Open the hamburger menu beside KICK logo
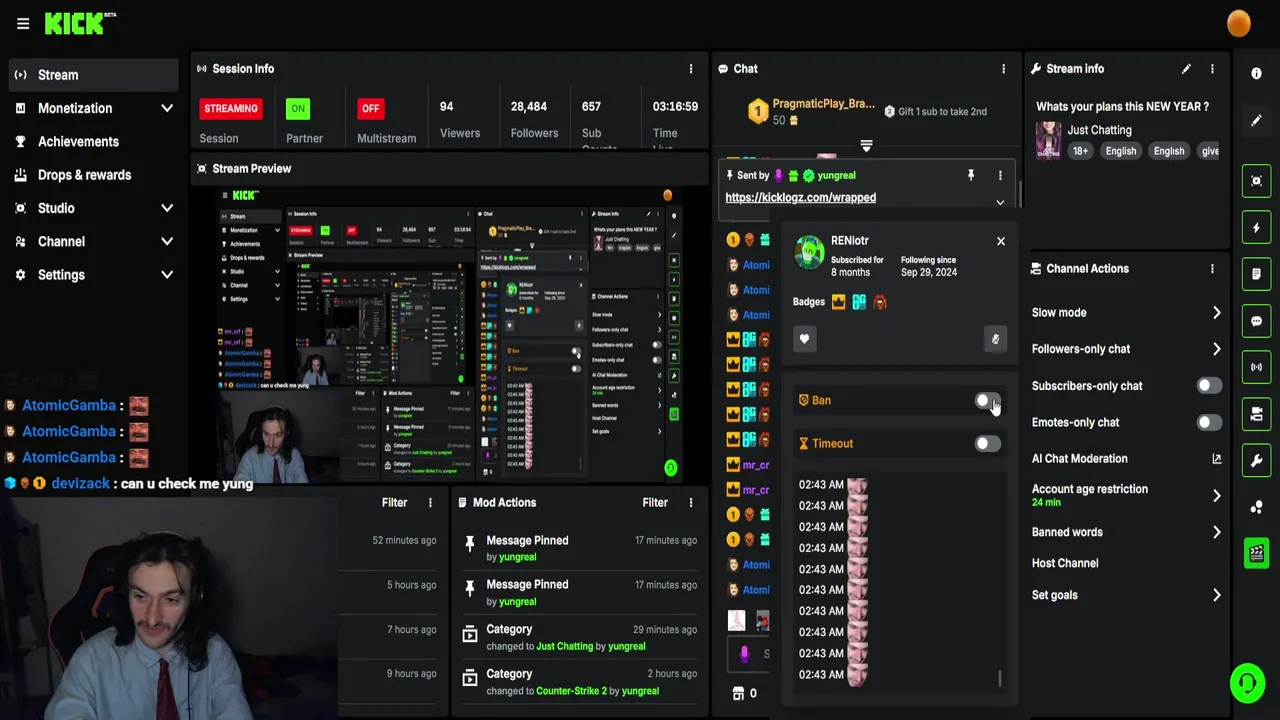1280x720 pixels. (23, 24)
